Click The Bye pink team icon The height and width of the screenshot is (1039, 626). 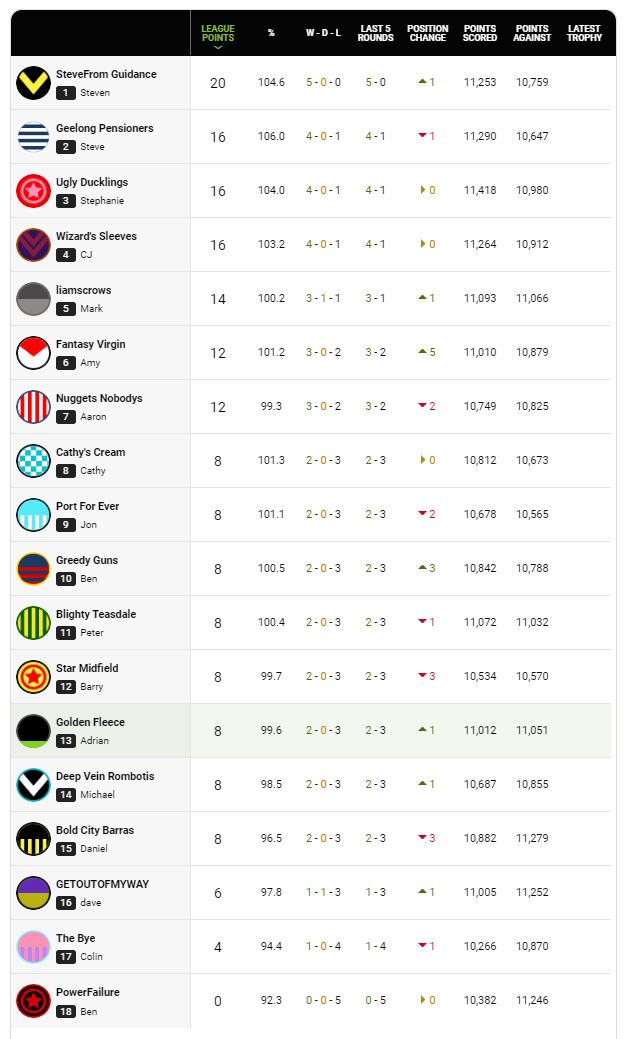33,947
